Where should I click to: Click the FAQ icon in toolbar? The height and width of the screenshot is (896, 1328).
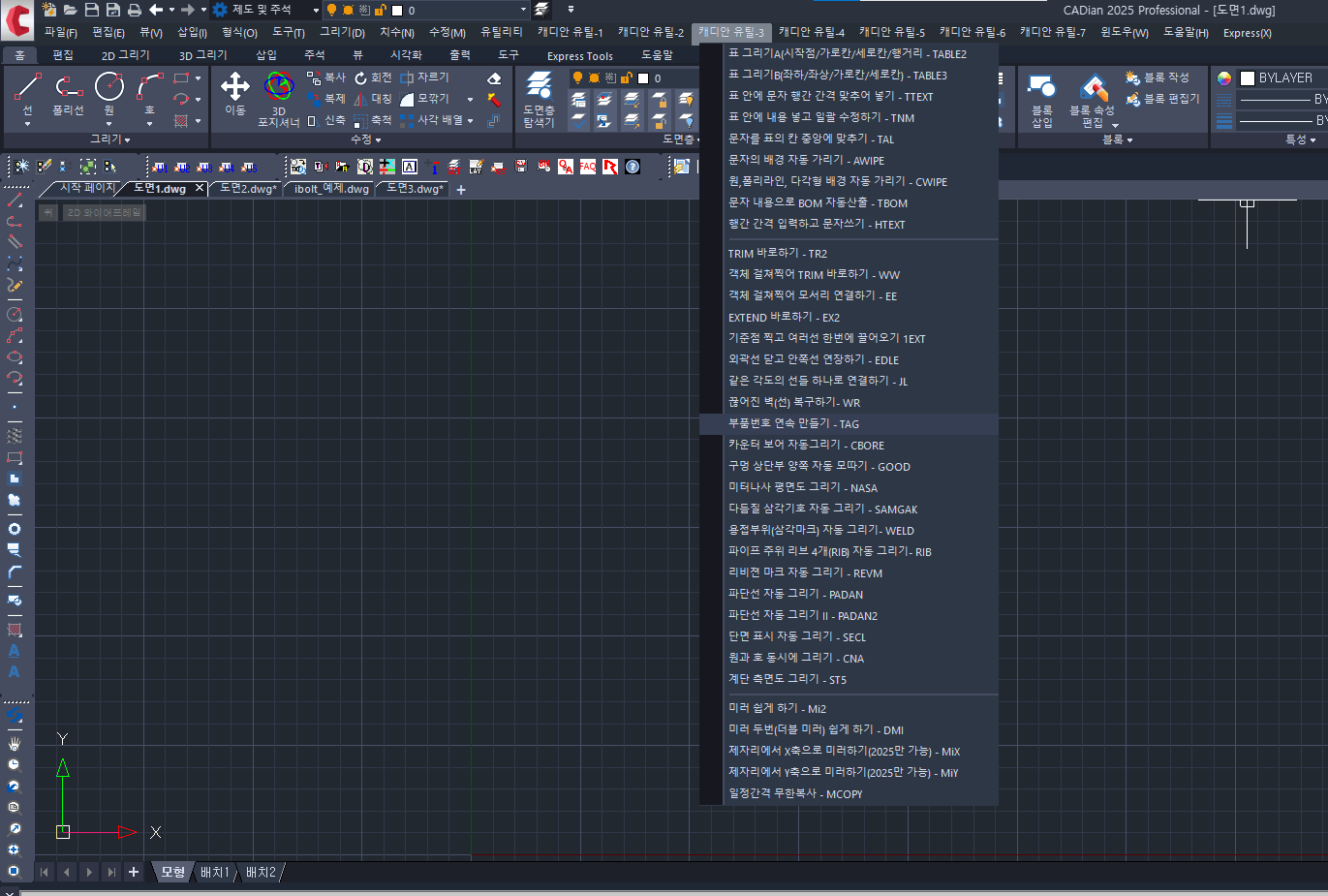point(588,167)
